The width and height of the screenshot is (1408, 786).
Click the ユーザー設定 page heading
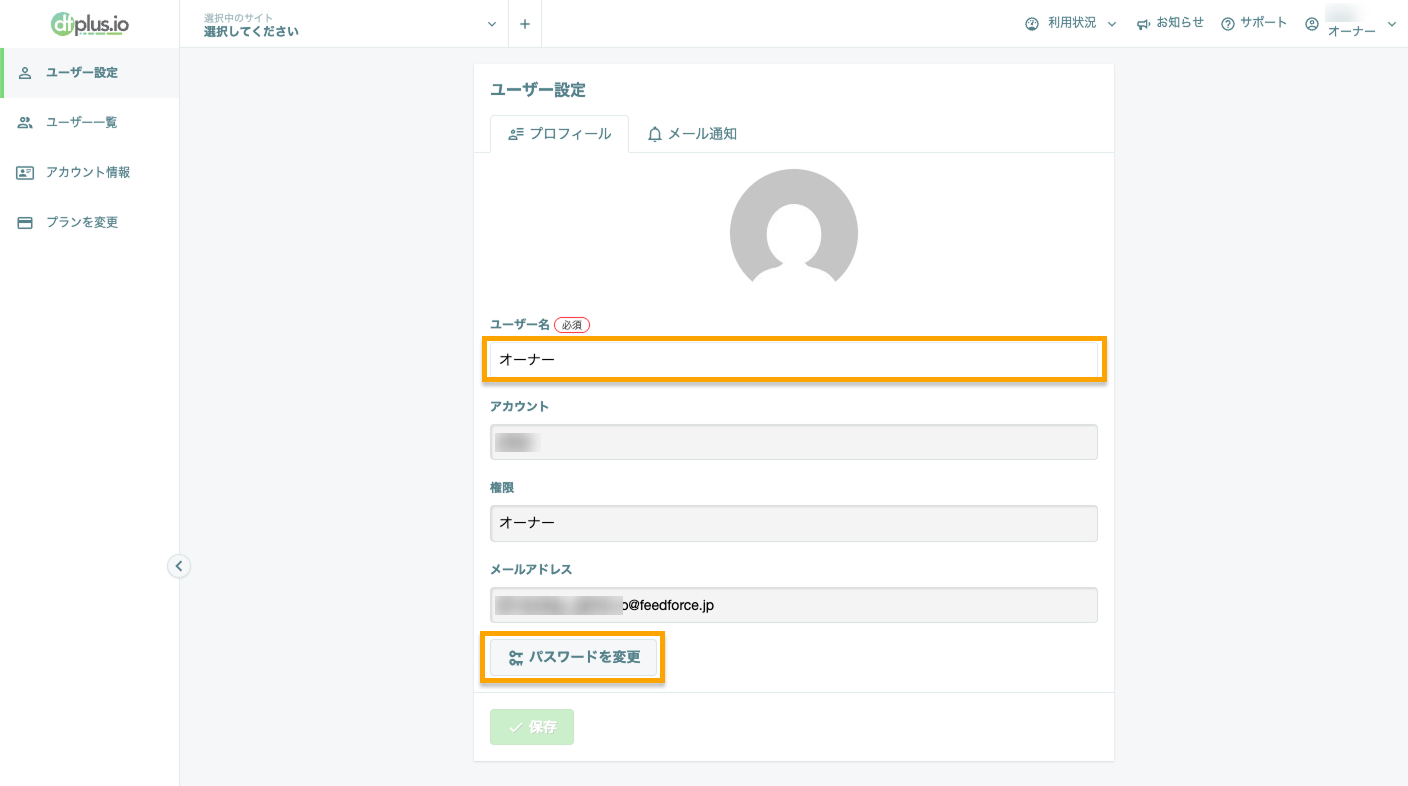click(538, 90)
